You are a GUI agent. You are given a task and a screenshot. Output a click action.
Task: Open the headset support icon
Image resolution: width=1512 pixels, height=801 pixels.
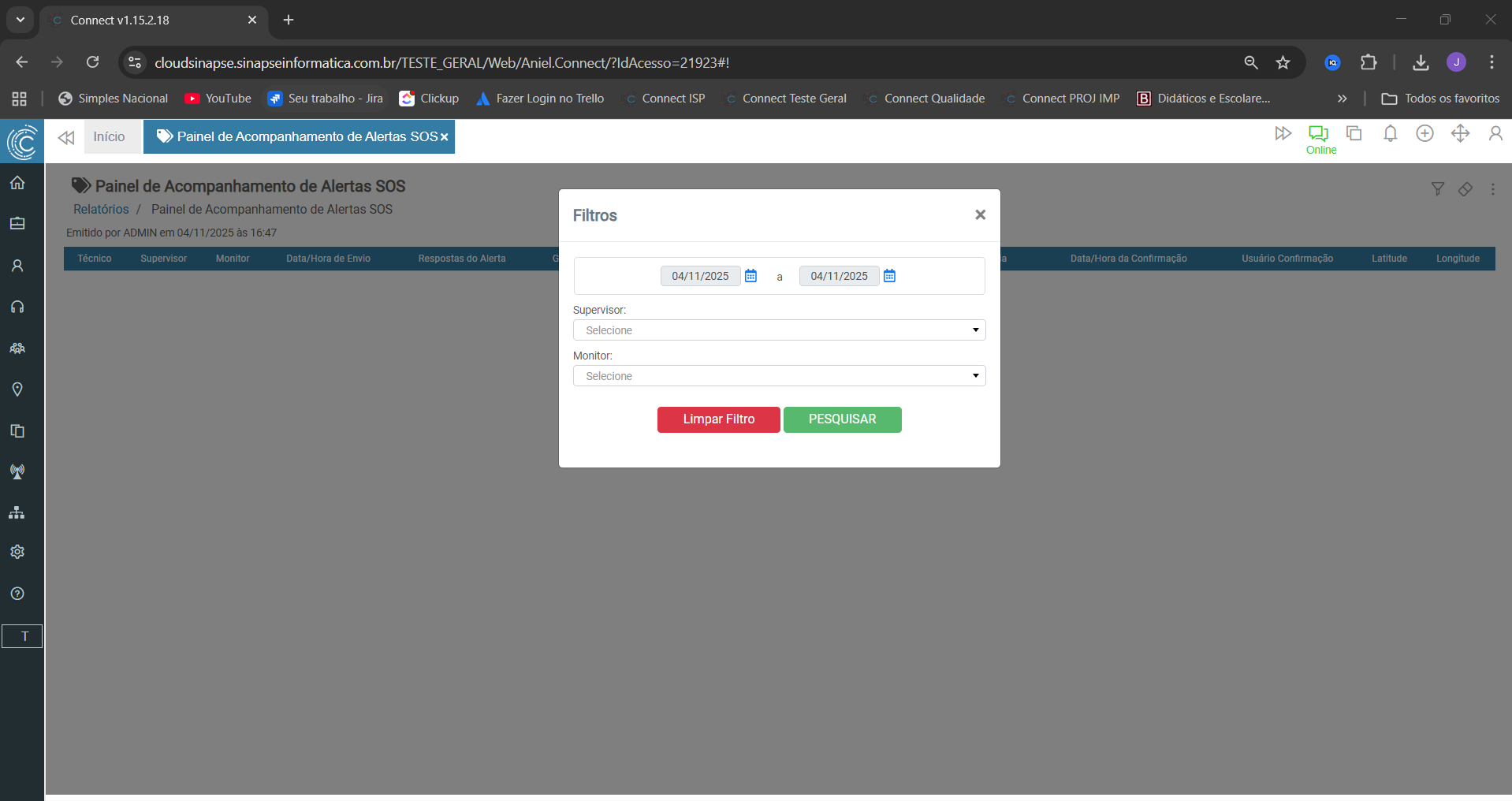(17, 307)
